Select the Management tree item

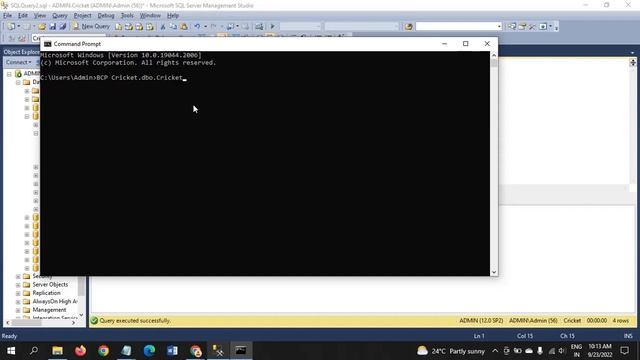[49, 310]
